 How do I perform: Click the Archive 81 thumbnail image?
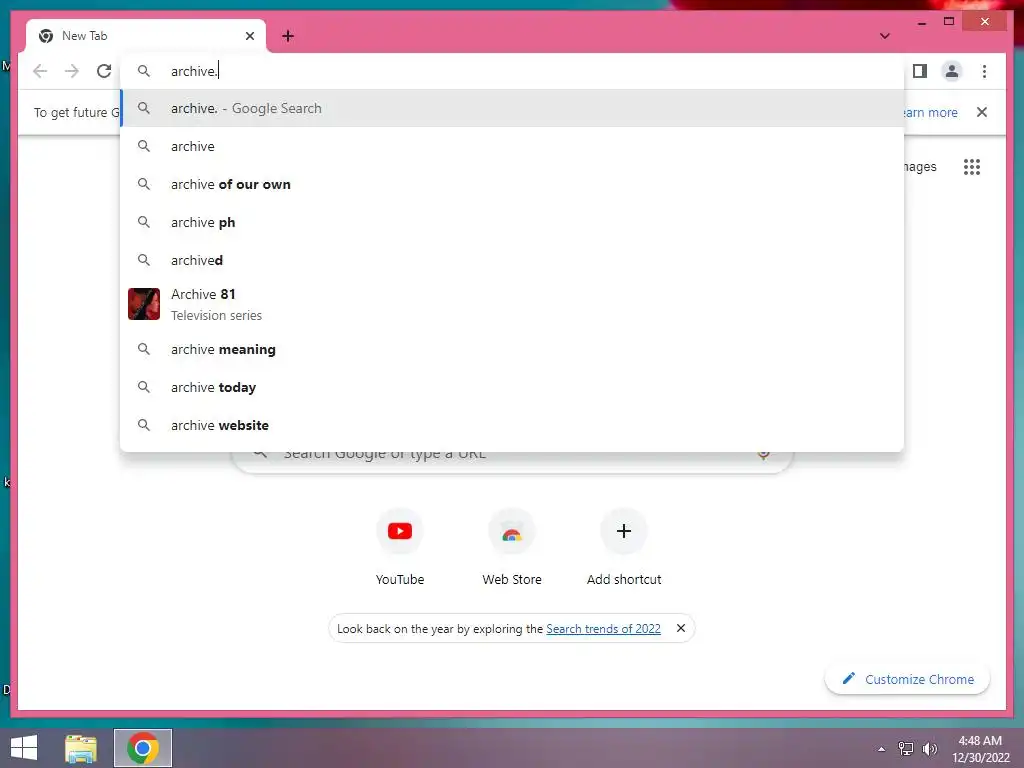pyautogui.click(x=144, y=304)
